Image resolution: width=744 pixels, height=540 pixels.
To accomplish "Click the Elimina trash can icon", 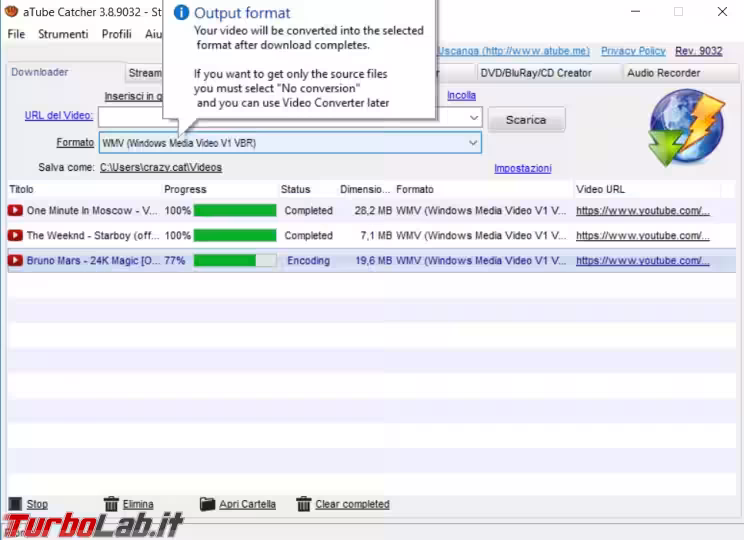I will click(111, 503).
